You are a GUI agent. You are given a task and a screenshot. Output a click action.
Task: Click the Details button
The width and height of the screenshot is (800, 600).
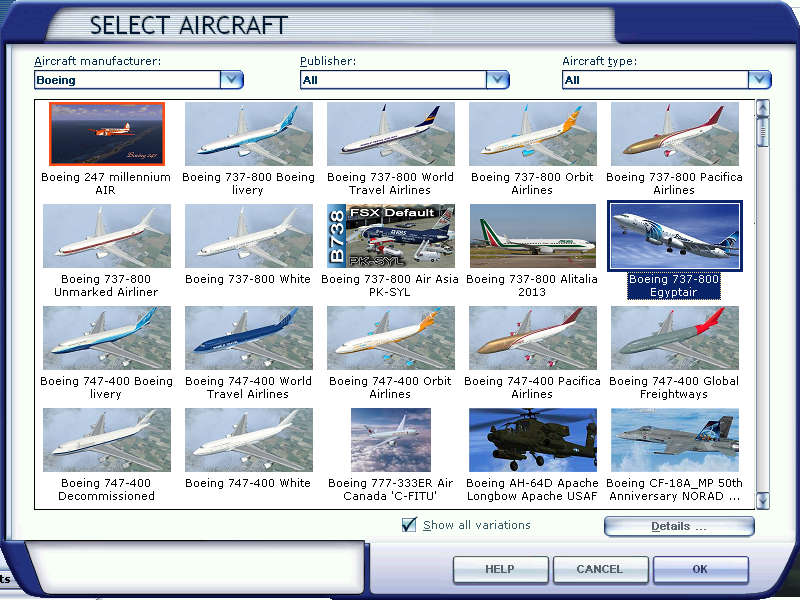click(679, 526)
